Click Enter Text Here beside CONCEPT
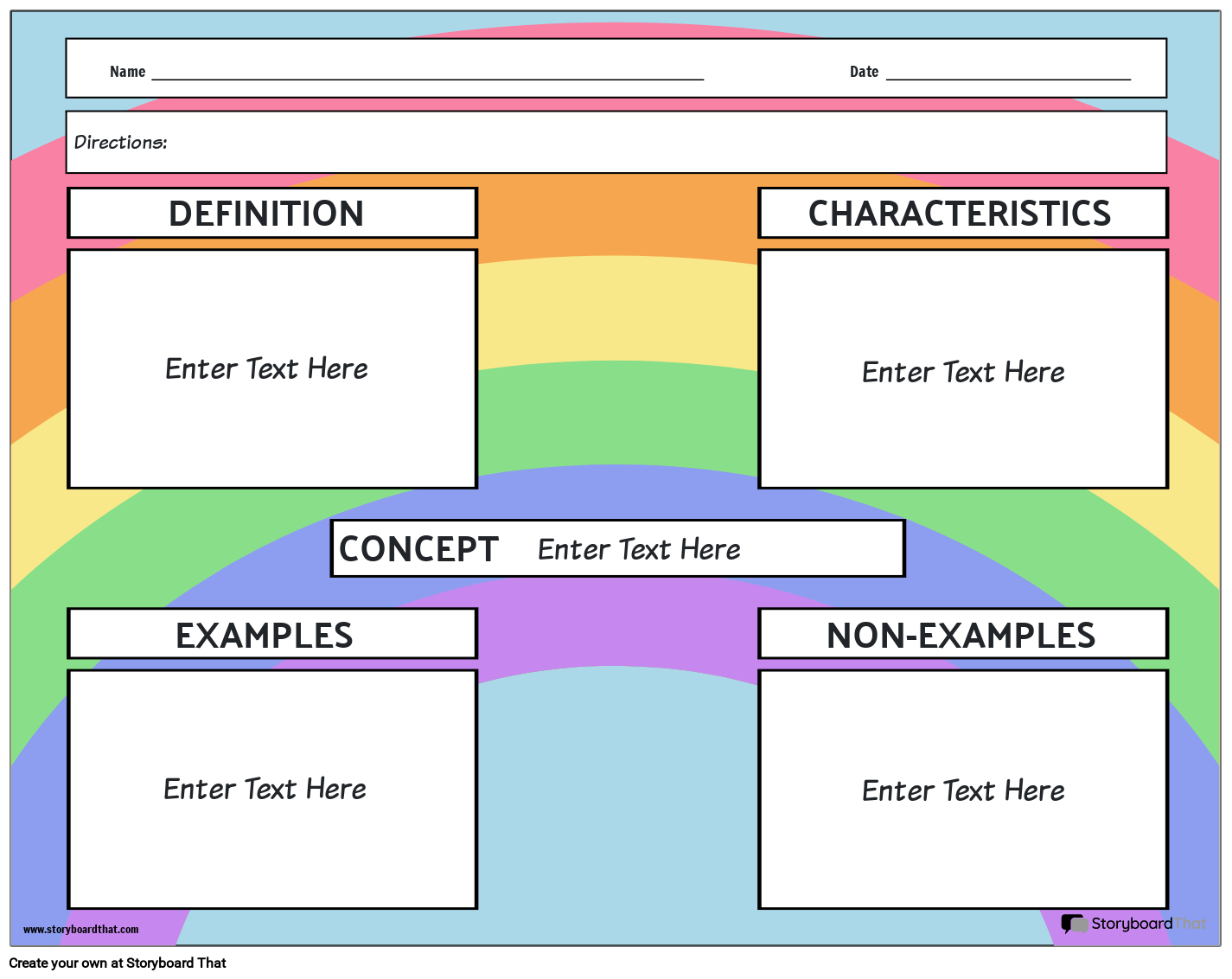 [x=639, y=549]
